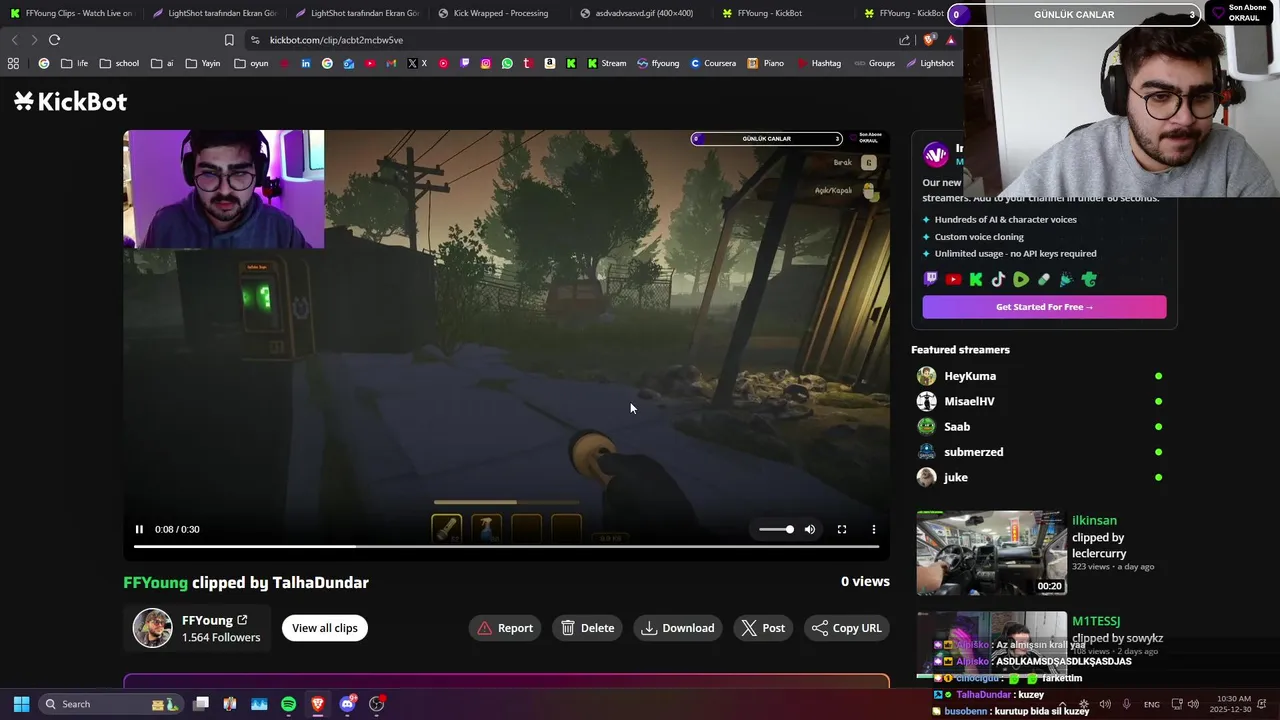Switch to FFYoung Clips browser tab
1280x720 pixels.
click(71, 13)
